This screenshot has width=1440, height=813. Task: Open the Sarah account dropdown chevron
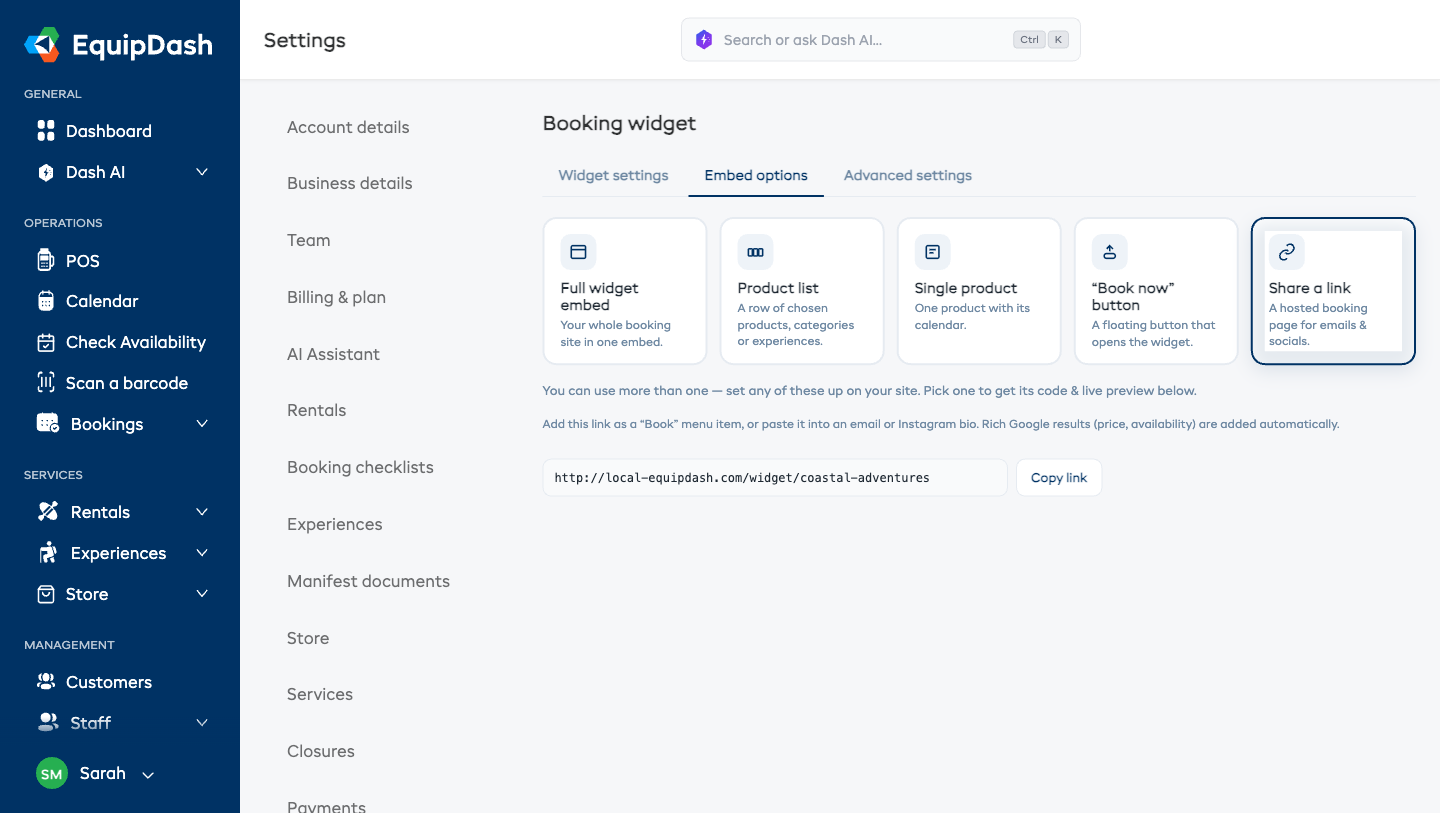(148, 775)
